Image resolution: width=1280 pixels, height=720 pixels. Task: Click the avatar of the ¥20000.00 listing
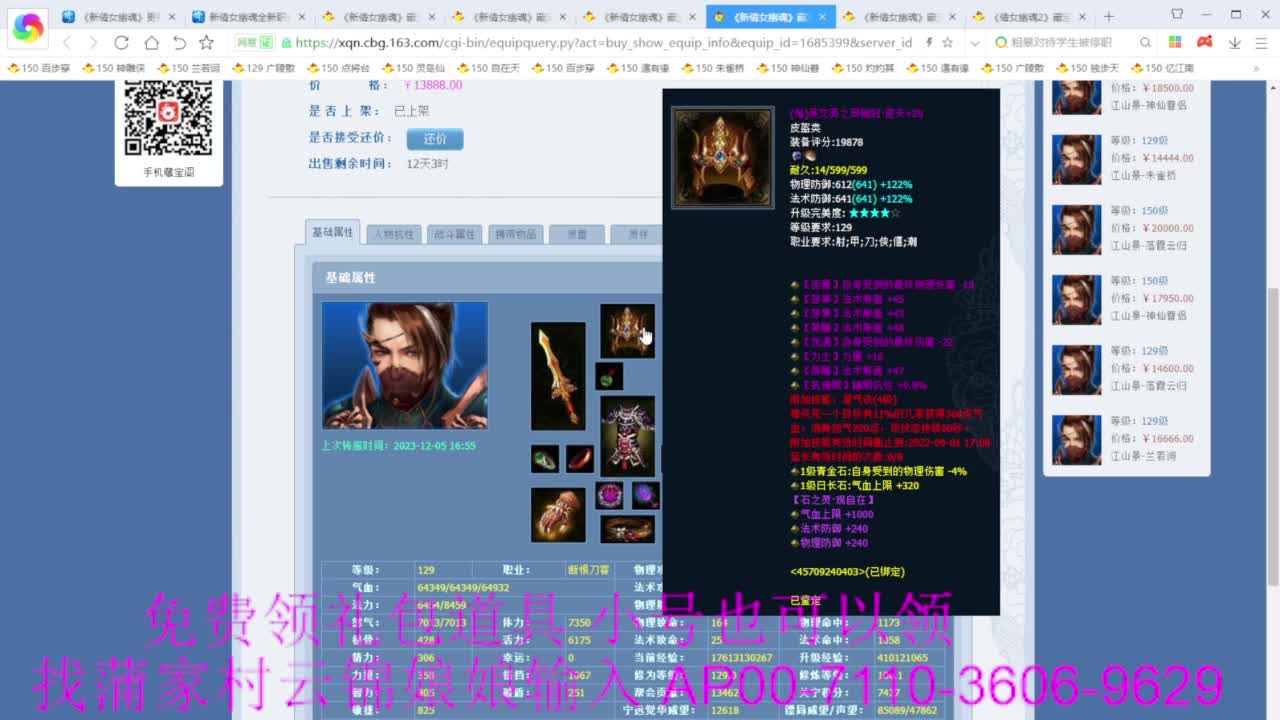coord(1076,229)
